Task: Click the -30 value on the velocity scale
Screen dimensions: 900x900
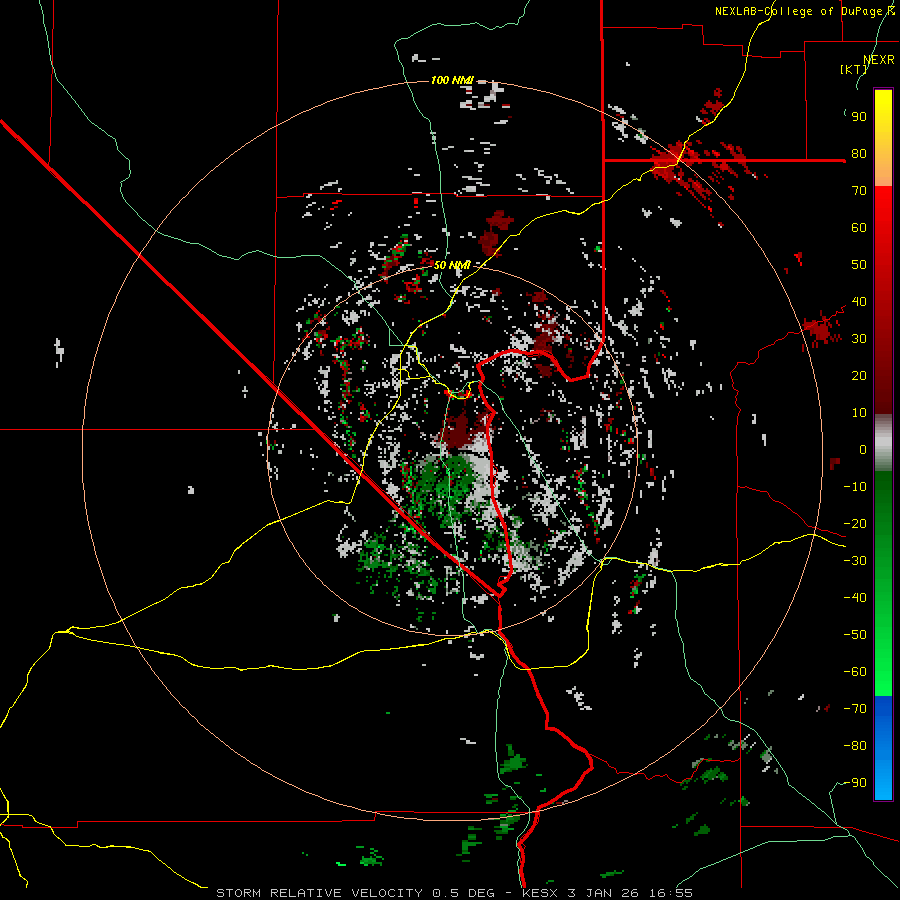Action: click(855, 561)
